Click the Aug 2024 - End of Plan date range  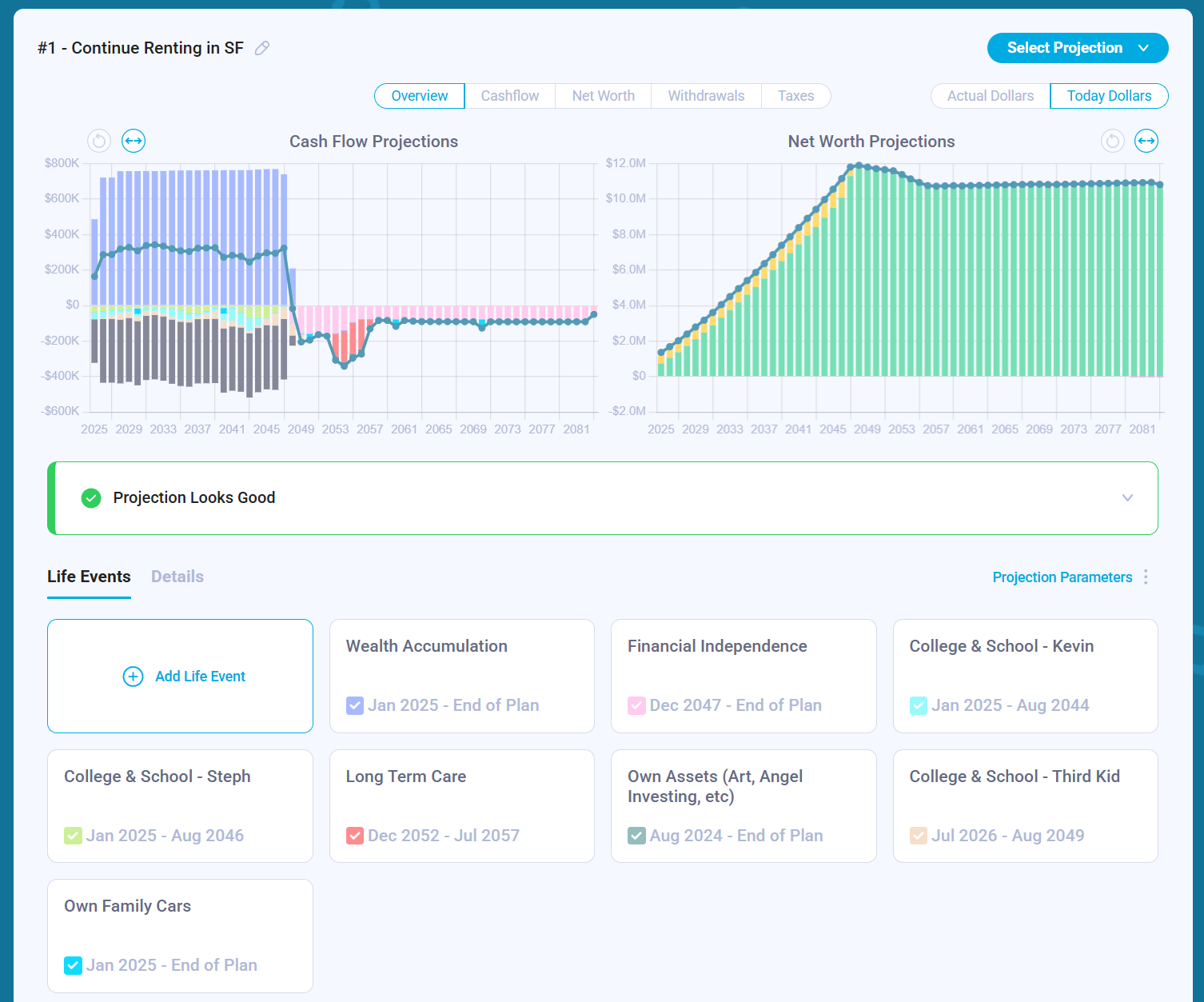click(736, 836)
